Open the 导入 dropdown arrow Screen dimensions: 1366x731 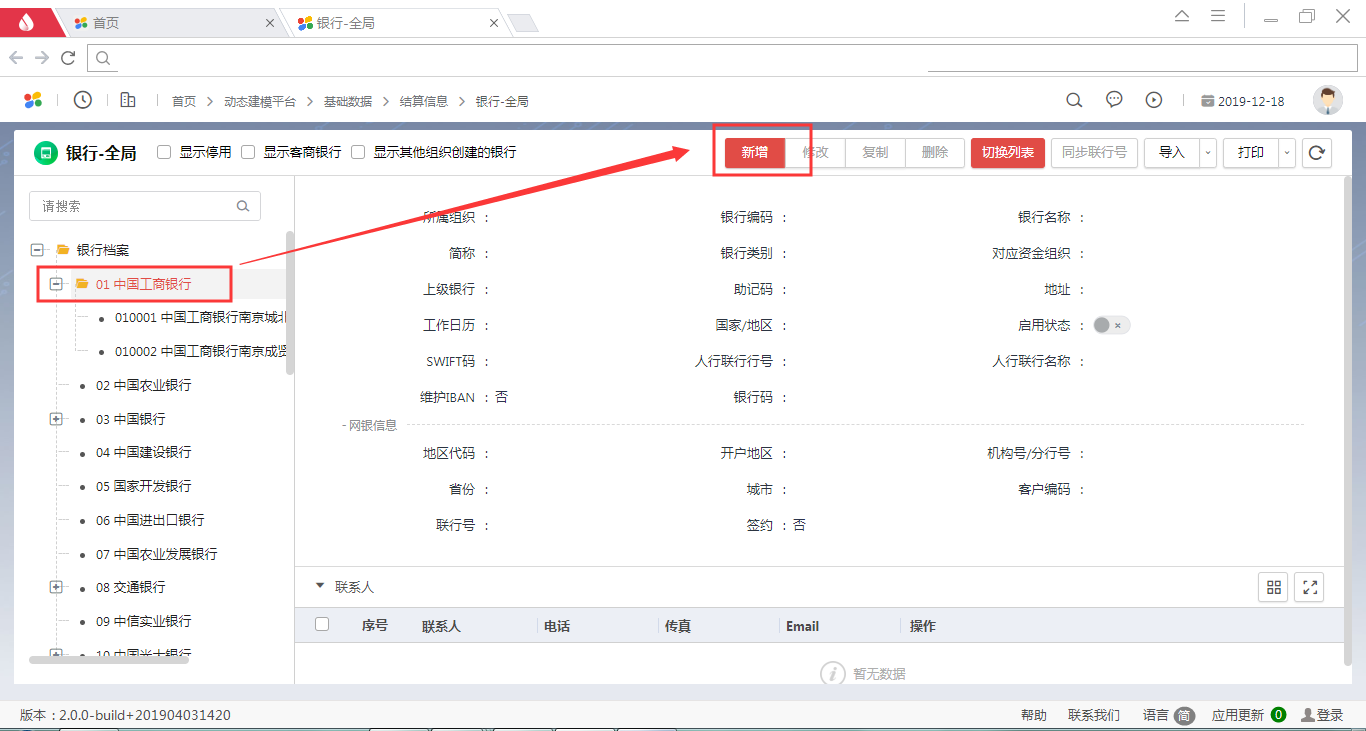tap(1208, 153)
